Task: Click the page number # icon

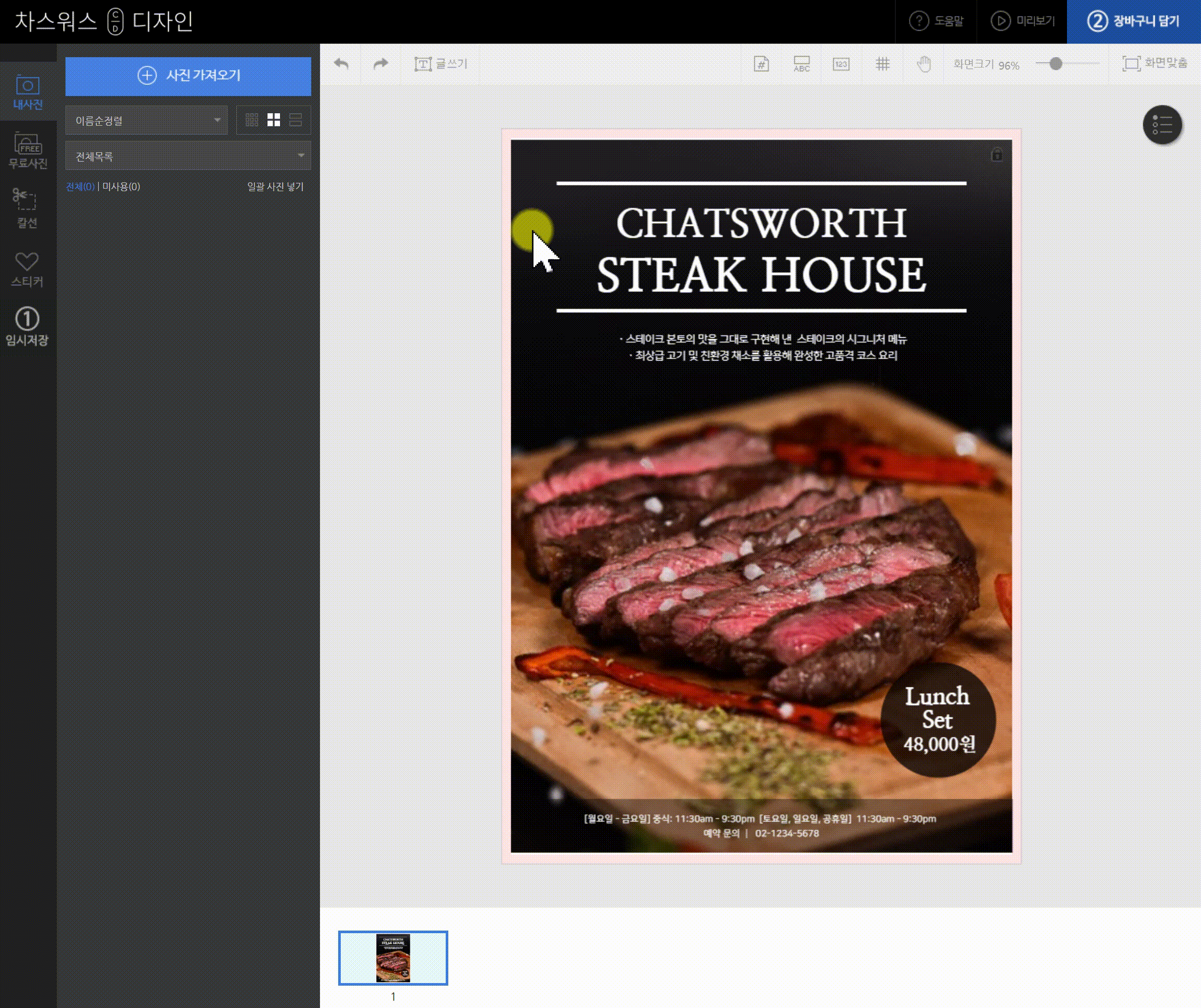Action: 761,64
